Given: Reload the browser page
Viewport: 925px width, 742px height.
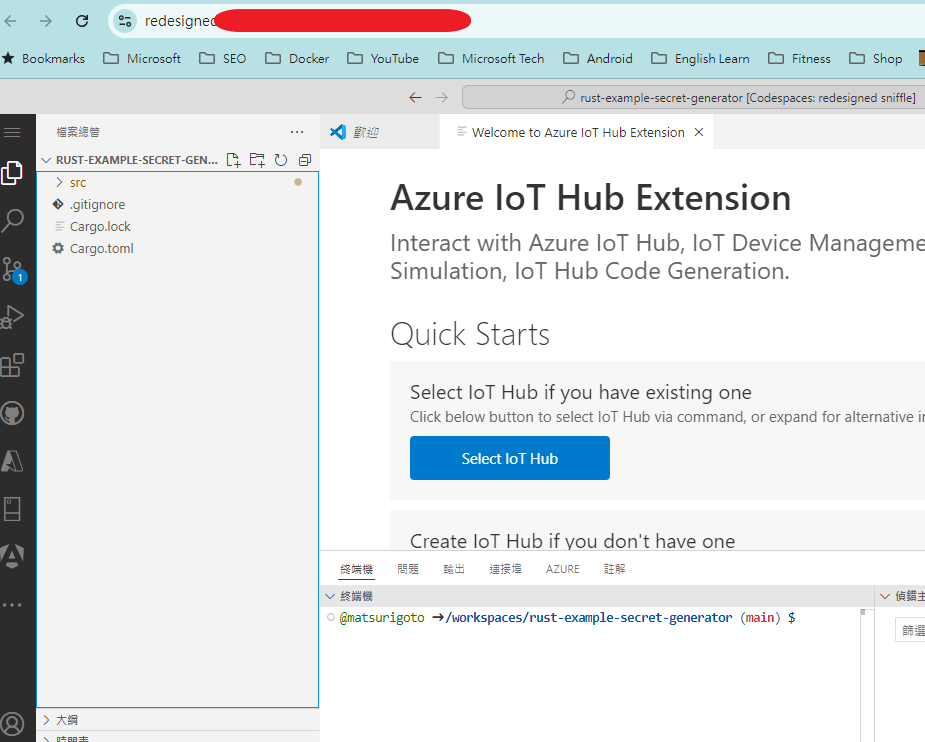Looking at the screenshot, I should coord(82,21).
